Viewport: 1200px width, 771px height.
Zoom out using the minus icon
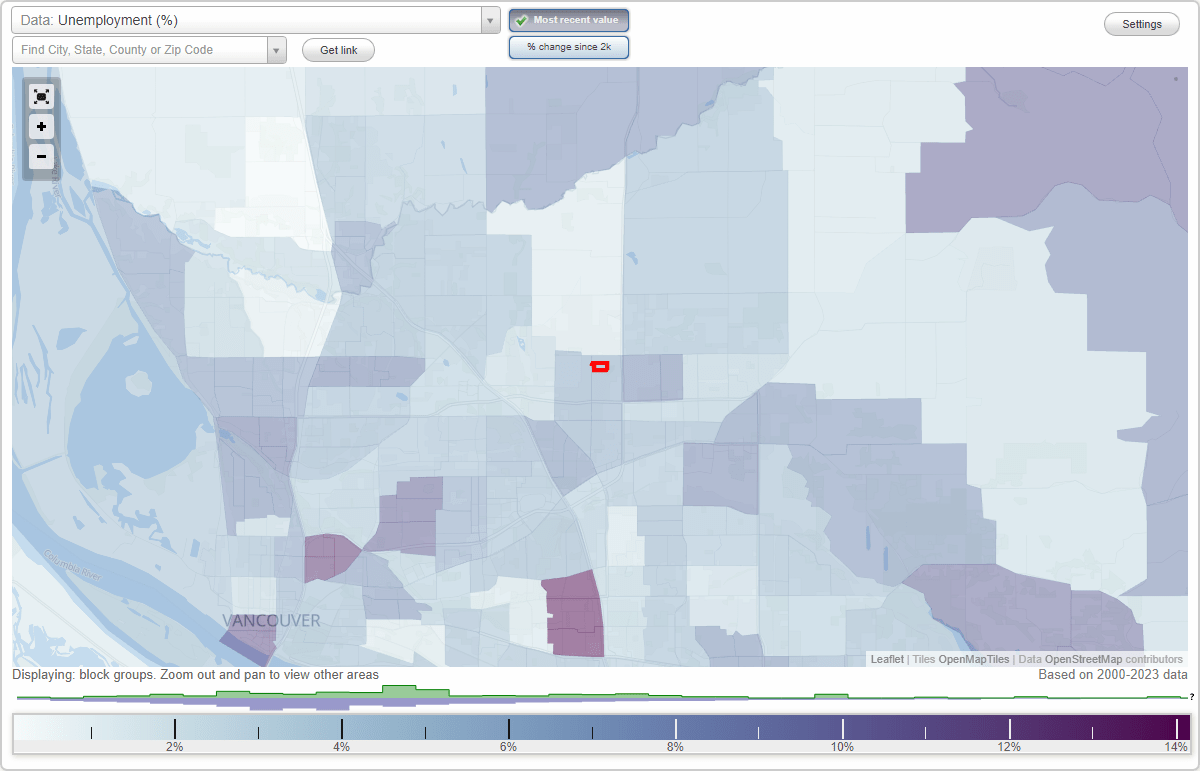pos(41,157)
